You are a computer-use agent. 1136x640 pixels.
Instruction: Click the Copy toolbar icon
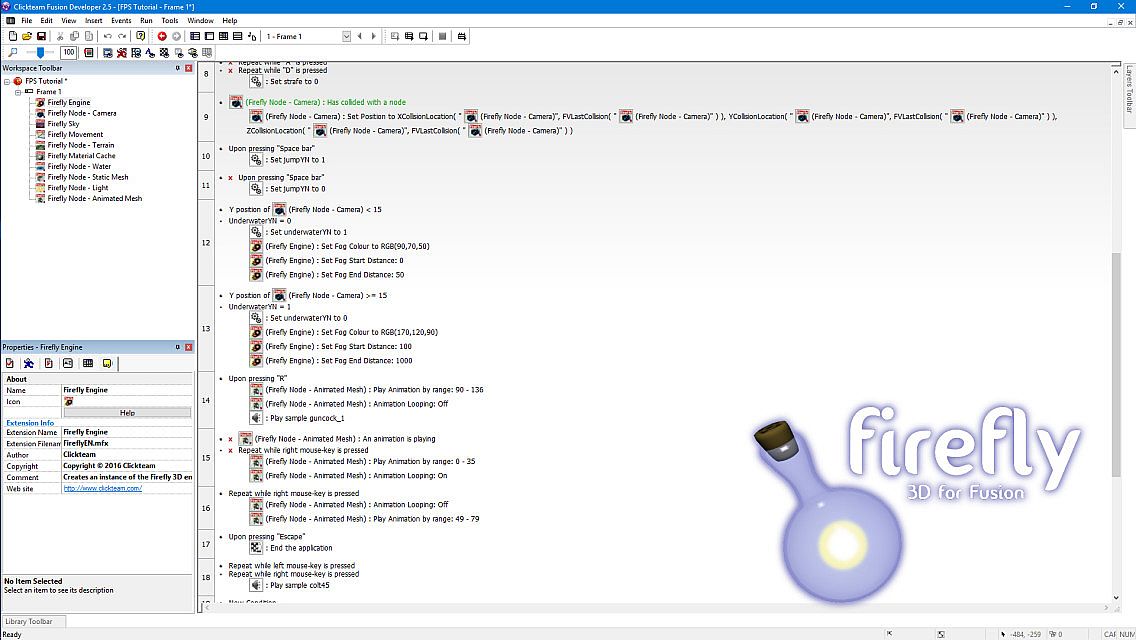click(x=75, y=36)
